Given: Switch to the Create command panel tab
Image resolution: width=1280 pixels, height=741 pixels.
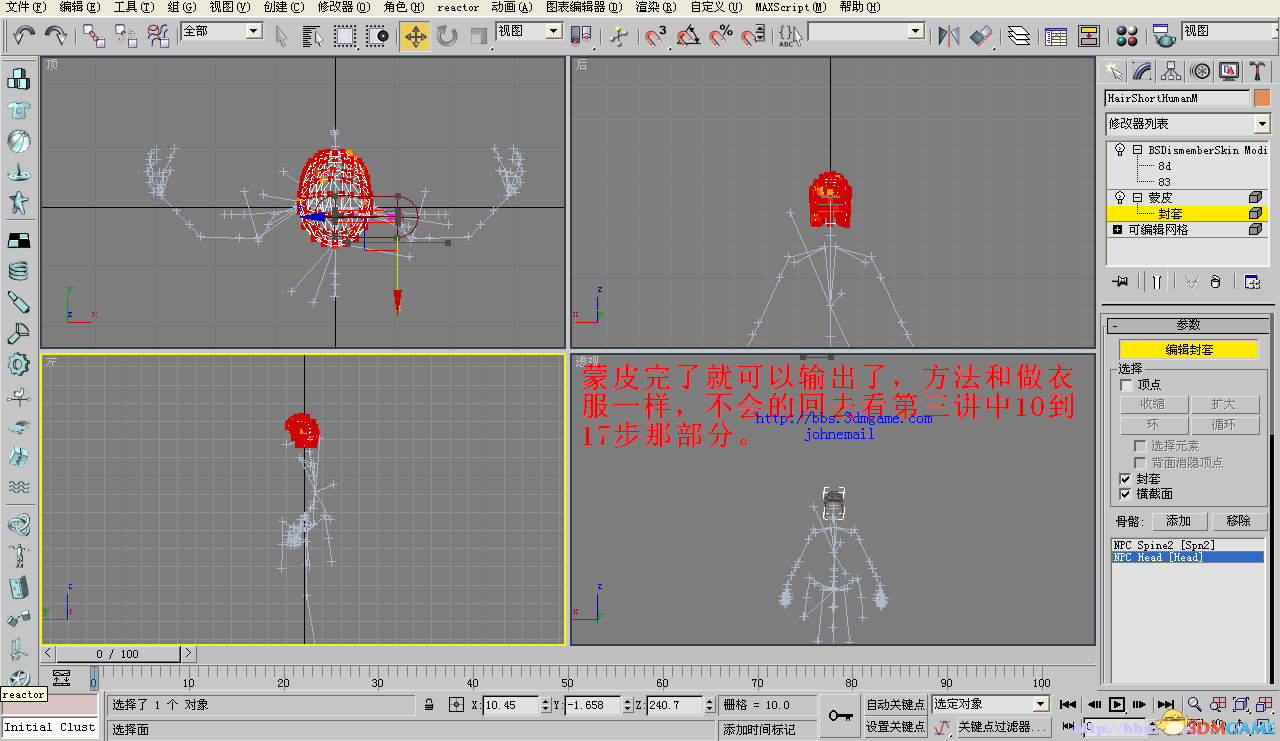Looking at the screenshot, I should tap(1113, 71).
